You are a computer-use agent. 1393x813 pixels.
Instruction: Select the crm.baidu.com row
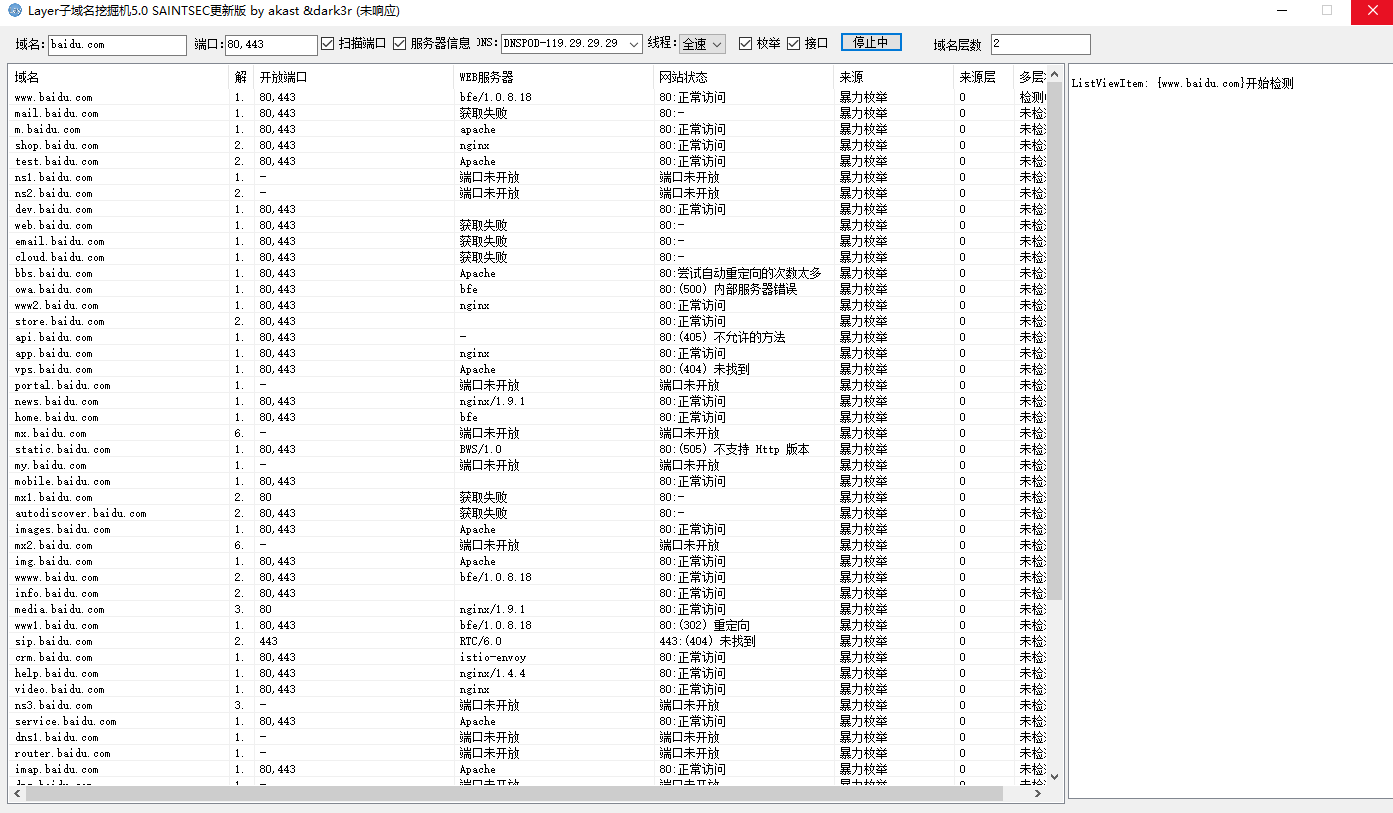point(528,657)
